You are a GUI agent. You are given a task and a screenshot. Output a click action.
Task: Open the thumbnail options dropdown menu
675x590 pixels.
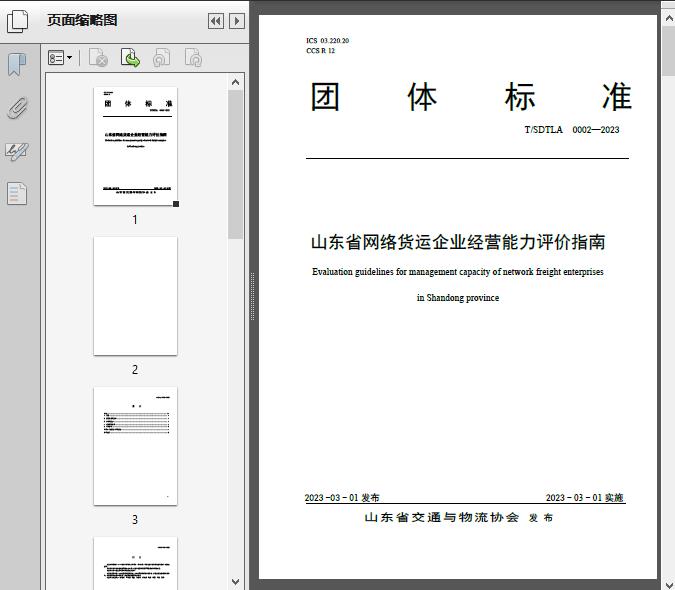click(60, 58)
